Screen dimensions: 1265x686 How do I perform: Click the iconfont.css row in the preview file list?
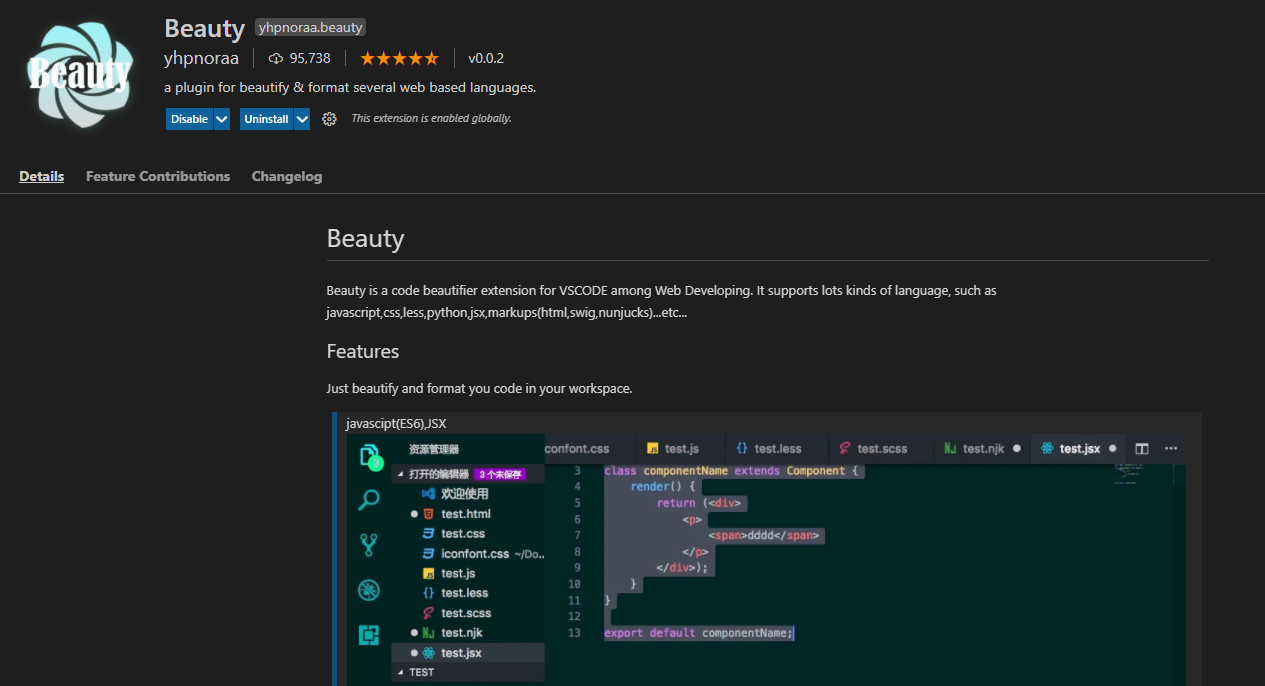pos(467,554)
